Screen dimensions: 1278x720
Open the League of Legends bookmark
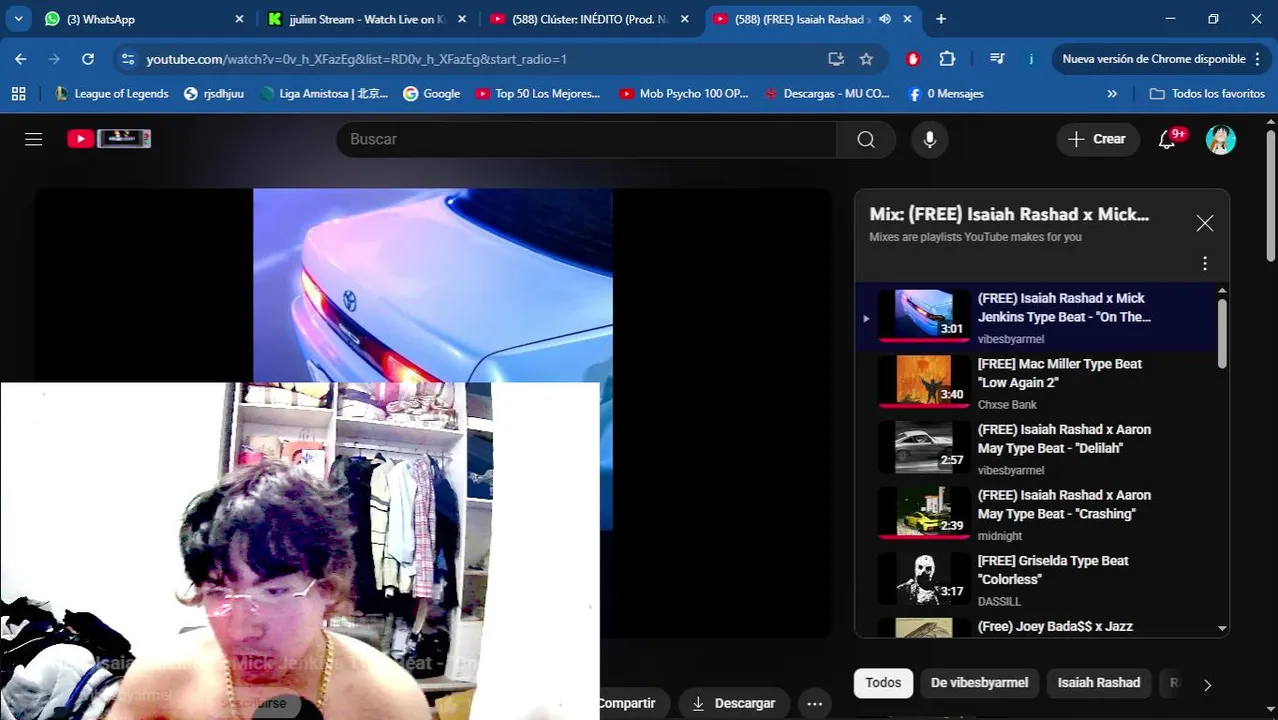pos(112,93)
